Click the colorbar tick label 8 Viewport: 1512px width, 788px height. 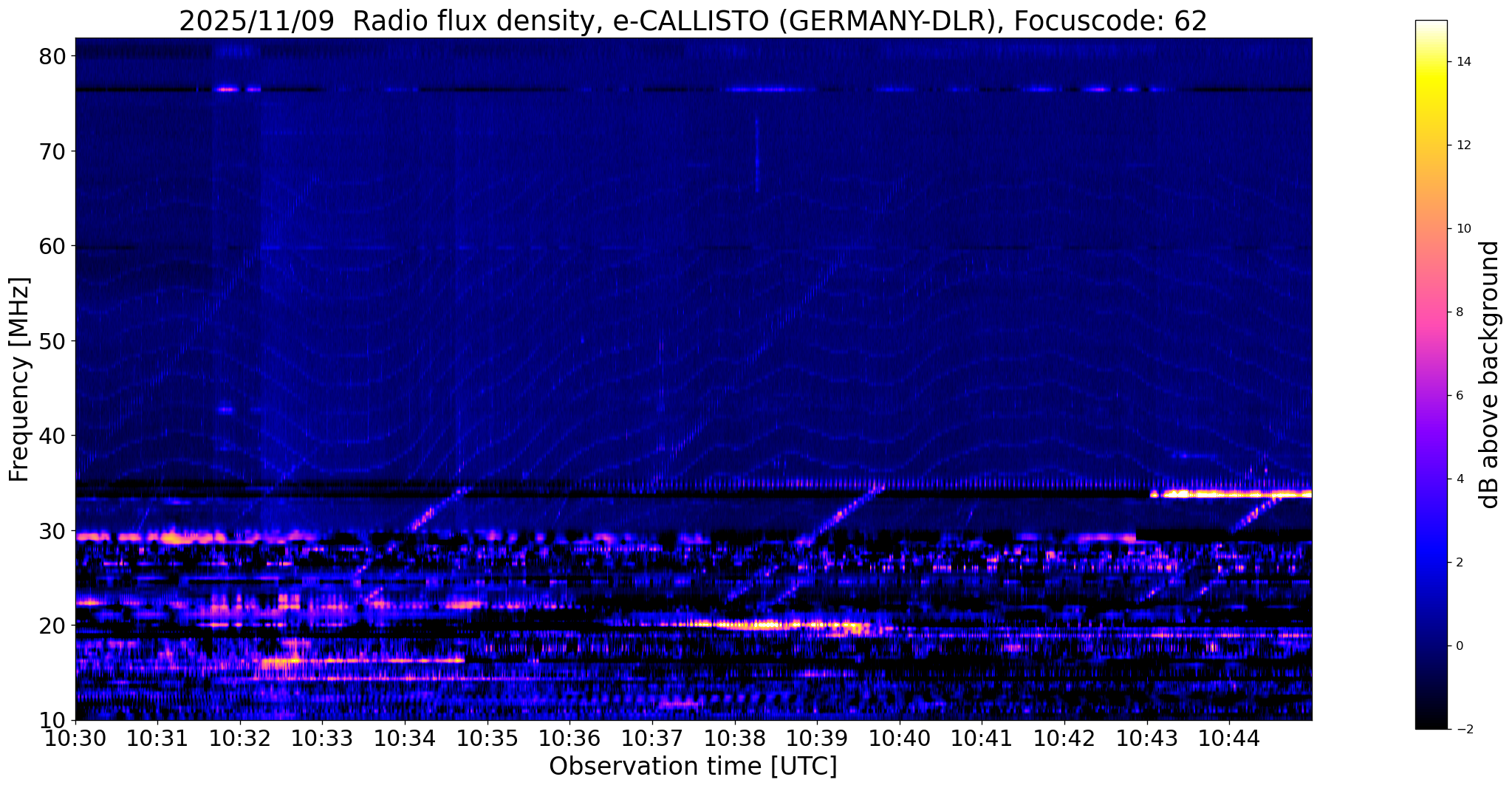1458,312
